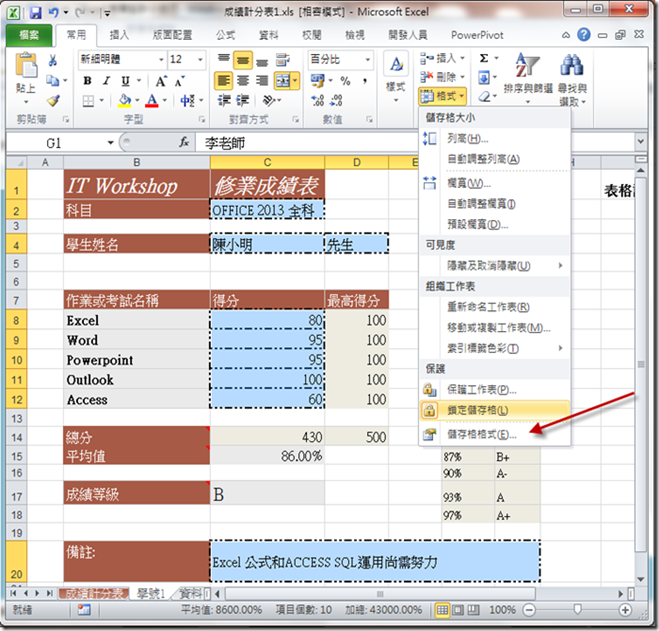Decrease font size button
Screen dimensions: 659x631
179,81
